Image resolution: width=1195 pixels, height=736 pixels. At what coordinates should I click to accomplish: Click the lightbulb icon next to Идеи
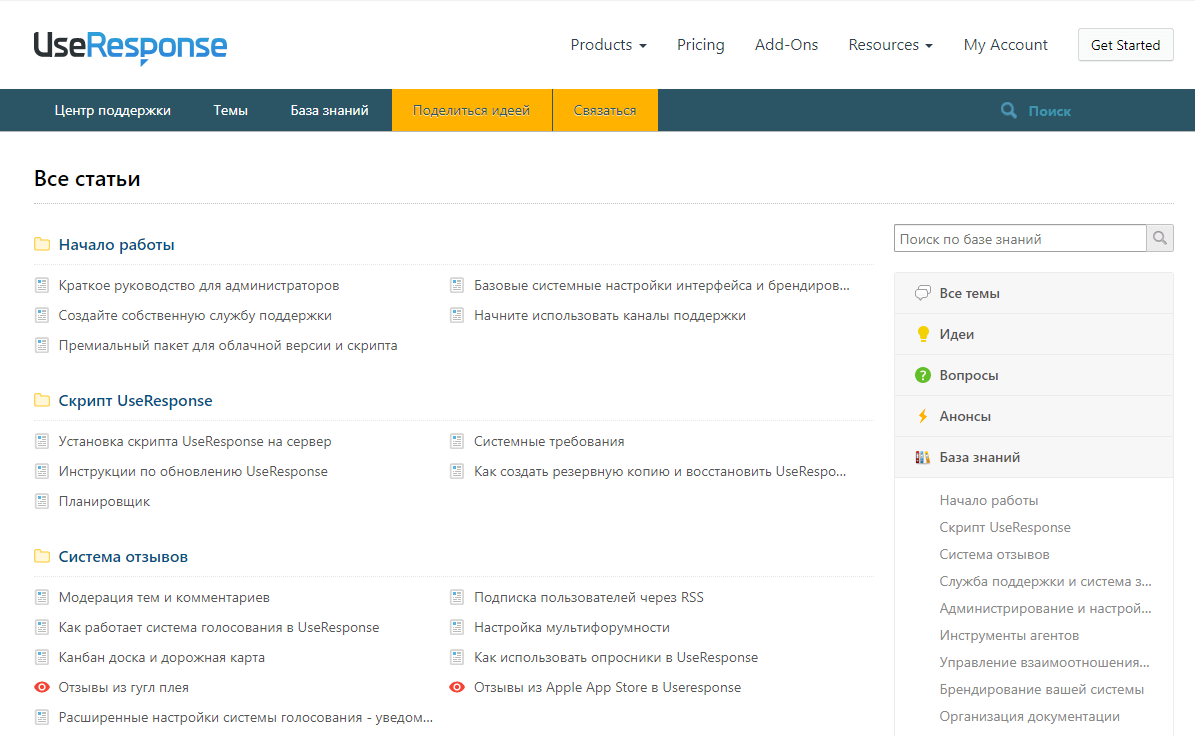coord(922,335)
